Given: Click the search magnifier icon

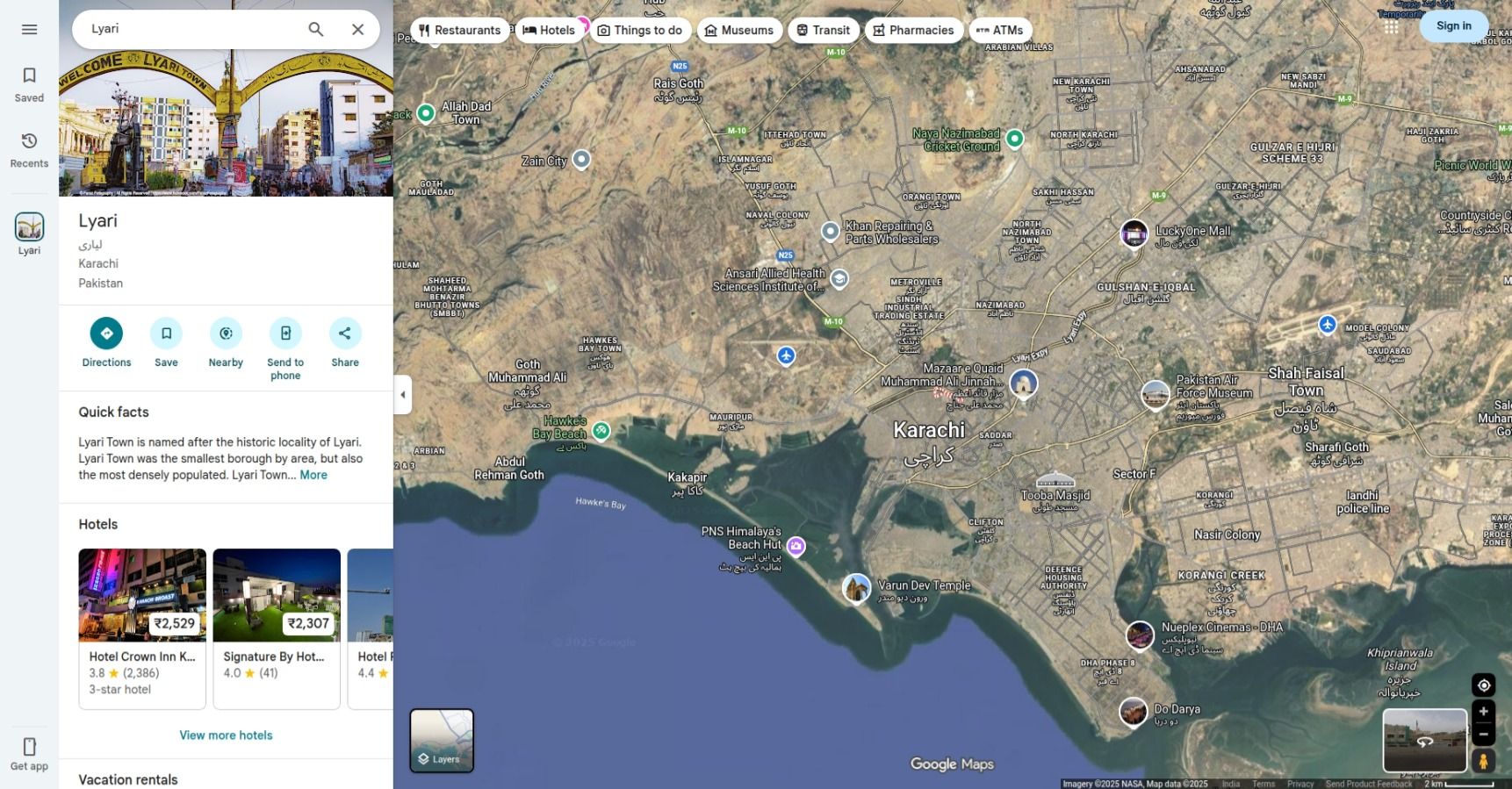Looking at the screenshot, I should point(316,30).
